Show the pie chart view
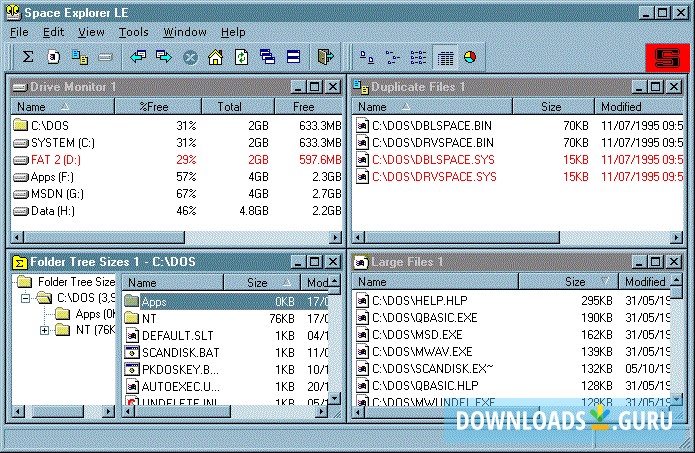695x453 pixels. pos(470,57)
